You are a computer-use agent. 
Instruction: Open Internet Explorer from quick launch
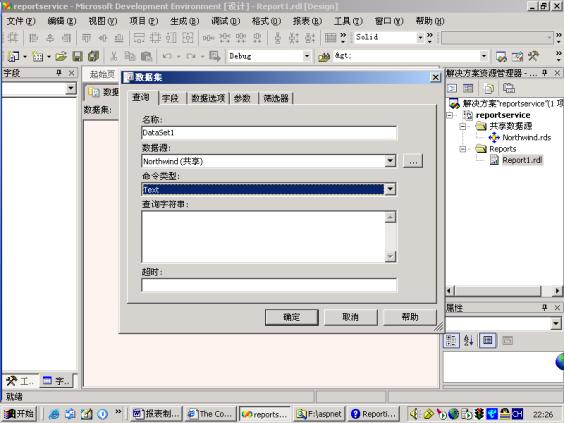point(54,414)
